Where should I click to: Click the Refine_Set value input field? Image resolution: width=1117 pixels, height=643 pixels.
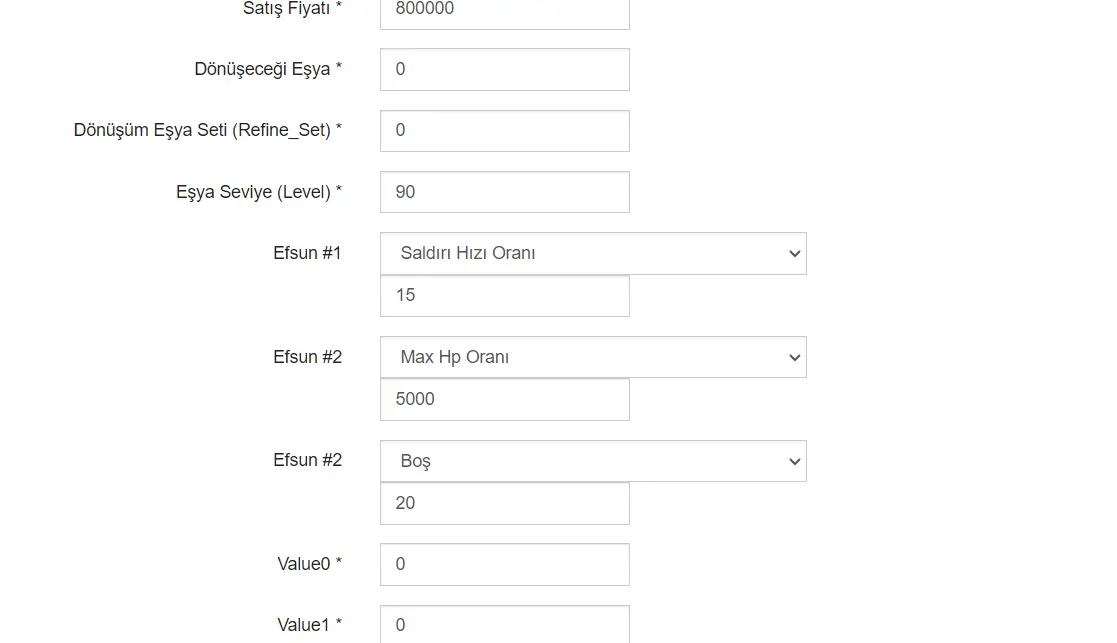pos(504,131)
